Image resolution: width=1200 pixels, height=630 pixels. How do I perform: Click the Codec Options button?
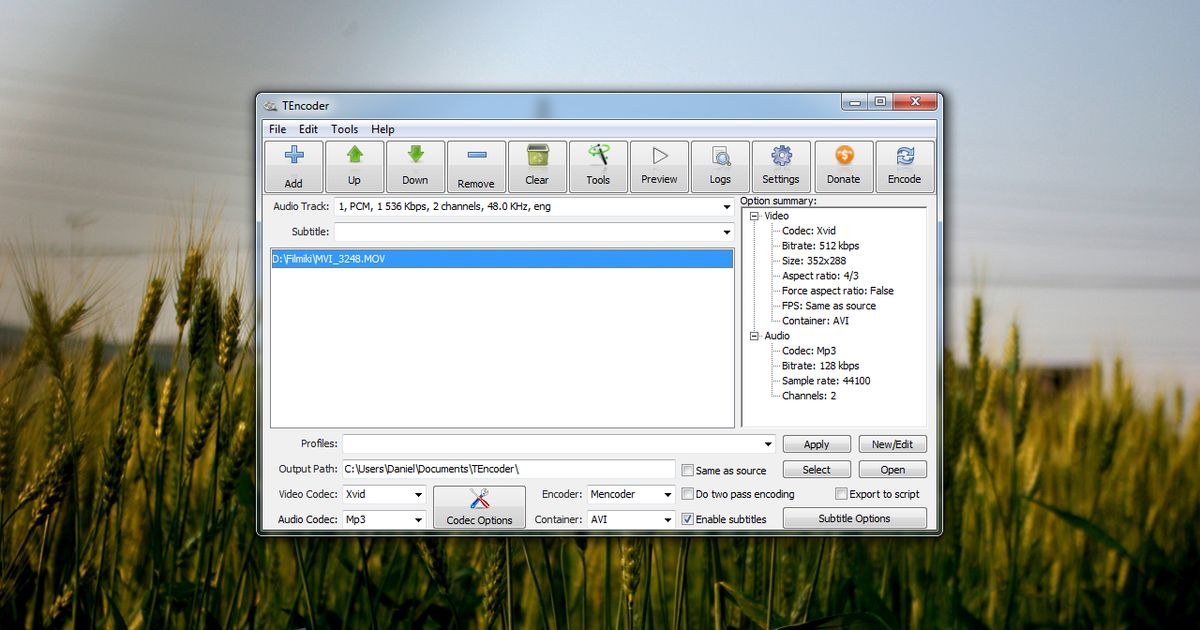click(x=479, y=507)
